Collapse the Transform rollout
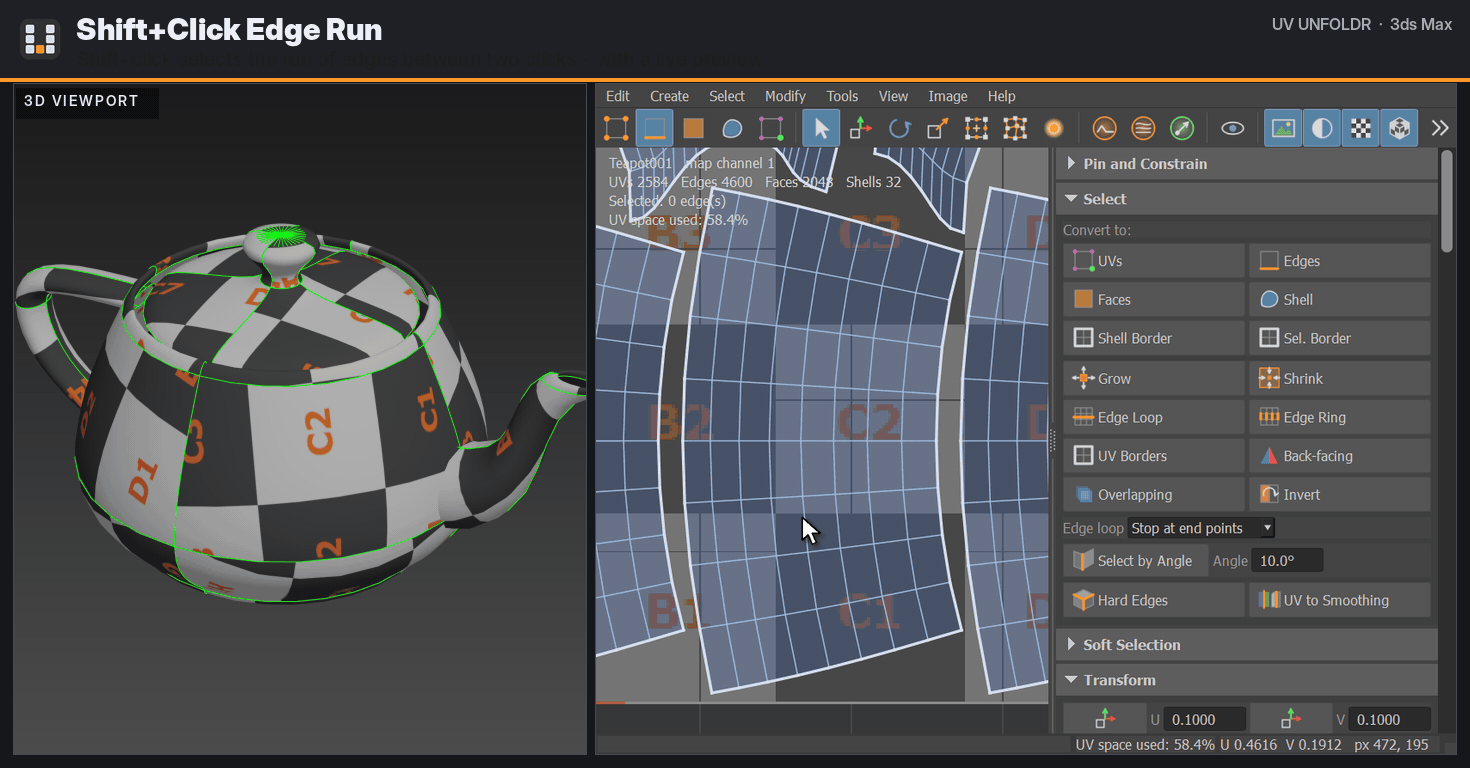 click(1246, 680)
